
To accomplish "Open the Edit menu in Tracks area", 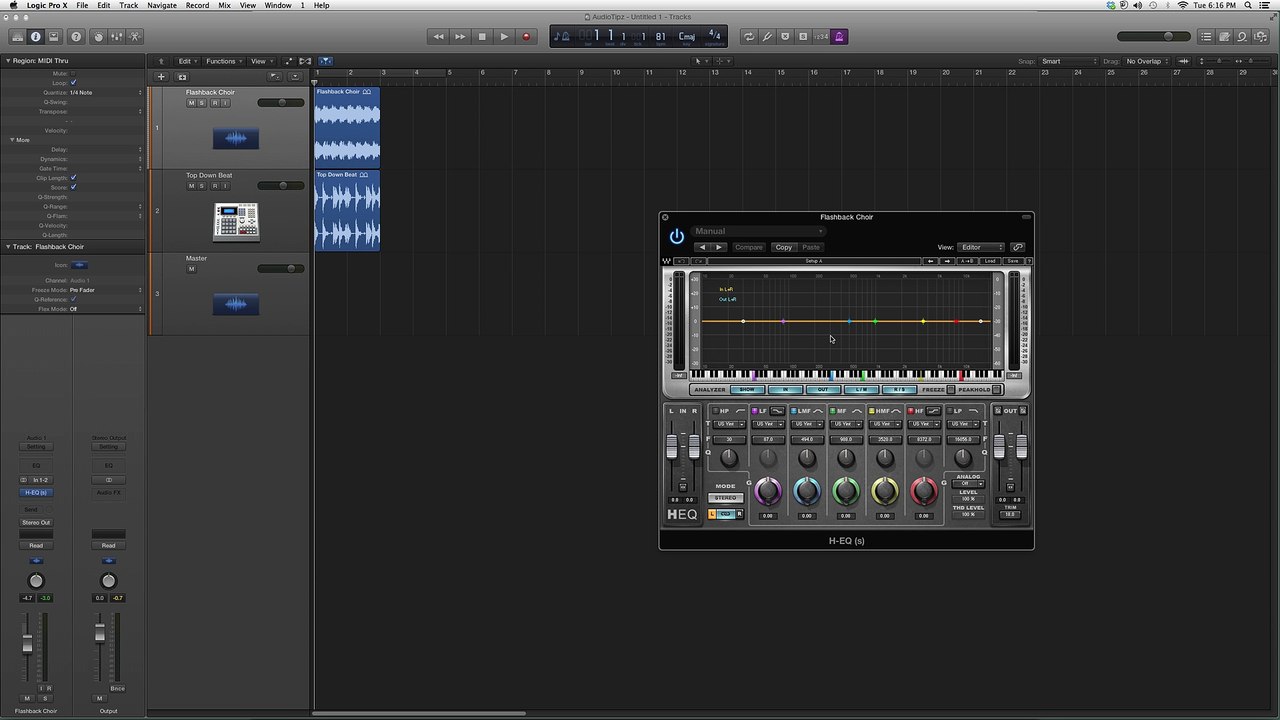I will [187, 61].
